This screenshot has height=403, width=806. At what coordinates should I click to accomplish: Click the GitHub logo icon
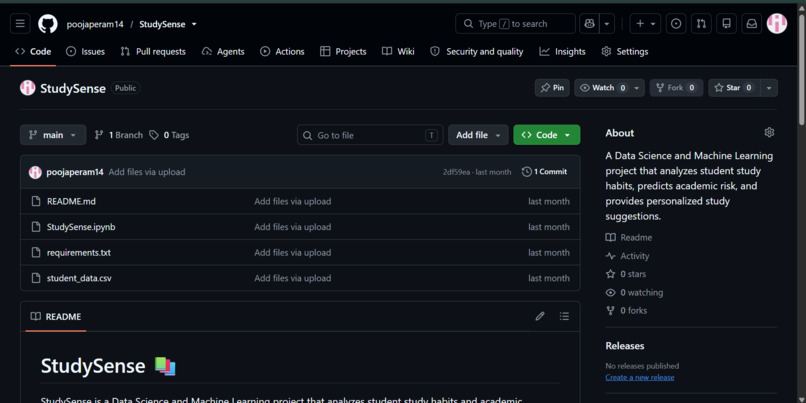[48, 24]
